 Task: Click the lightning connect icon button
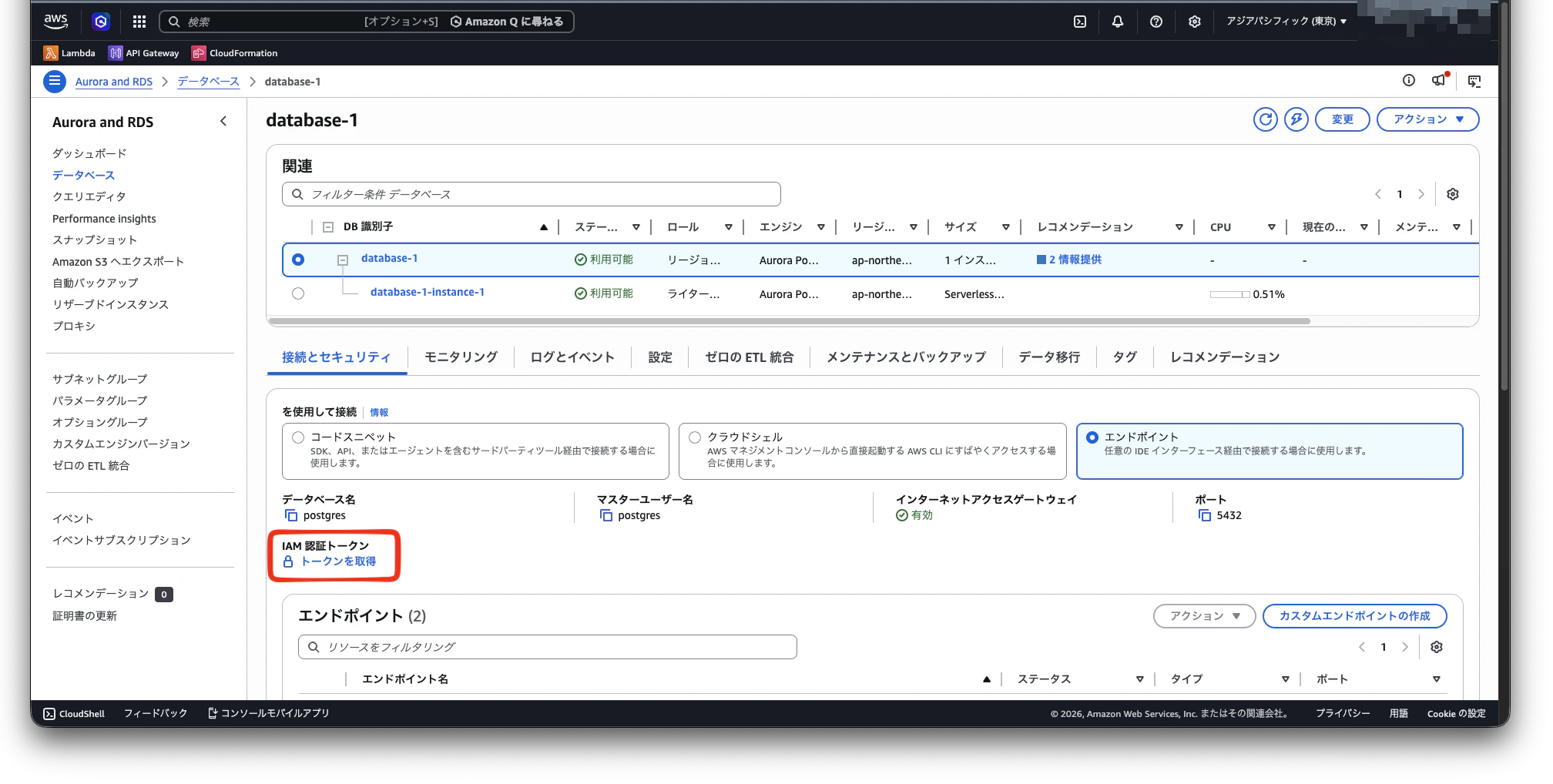1296,119
